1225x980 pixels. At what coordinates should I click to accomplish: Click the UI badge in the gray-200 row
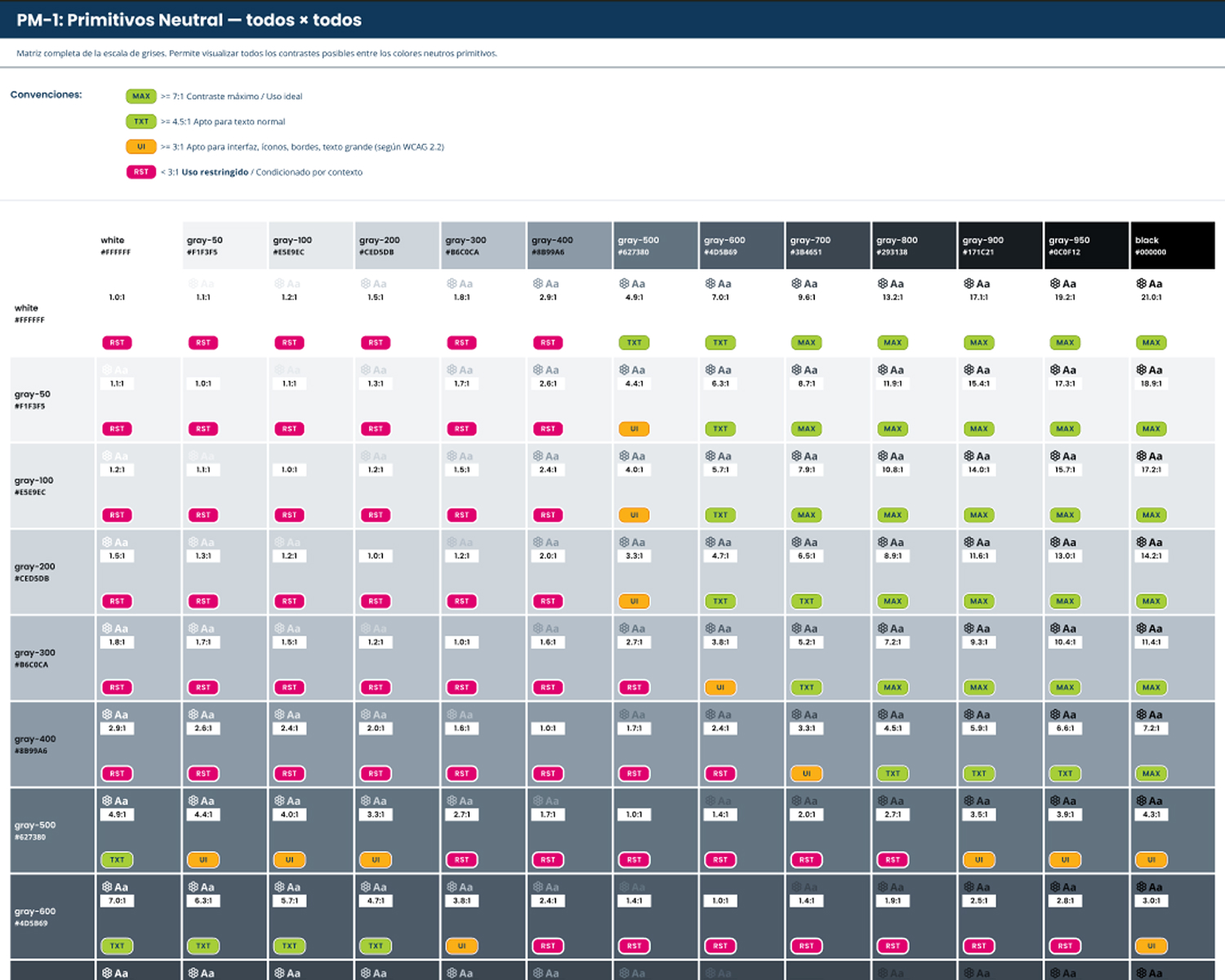coord(635,601)
